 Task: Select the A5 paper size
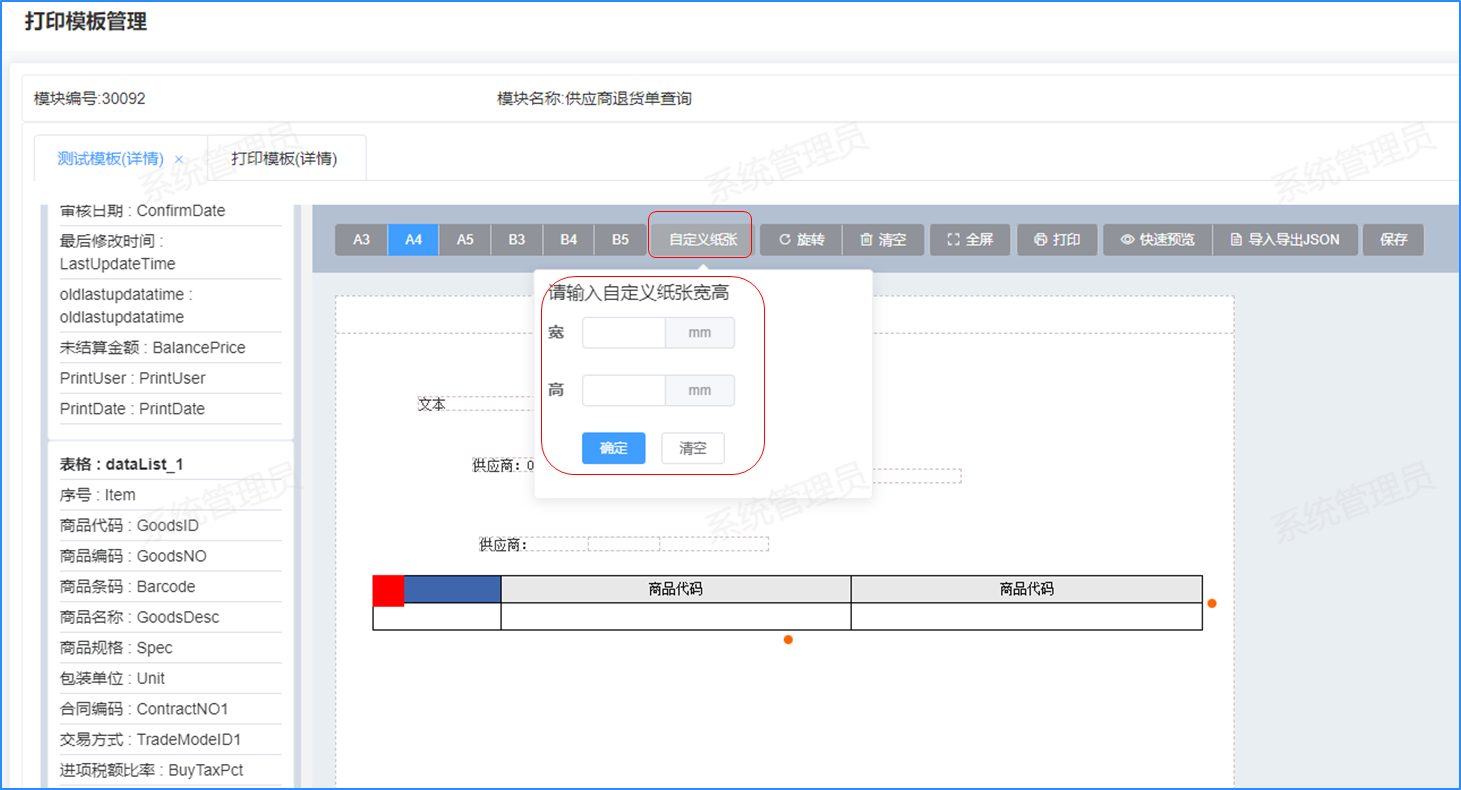[x=465, y=240]
